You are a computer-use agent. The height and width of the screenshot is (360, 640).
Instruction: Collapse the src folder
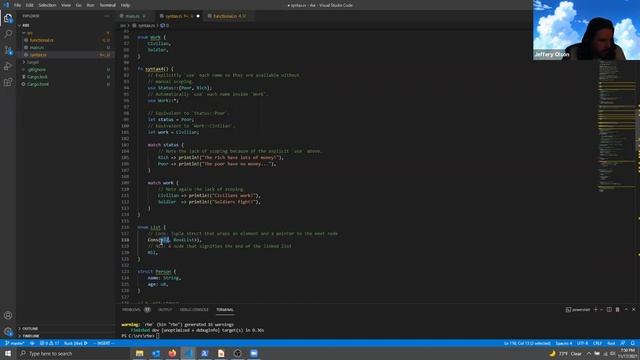coord(29,33)
